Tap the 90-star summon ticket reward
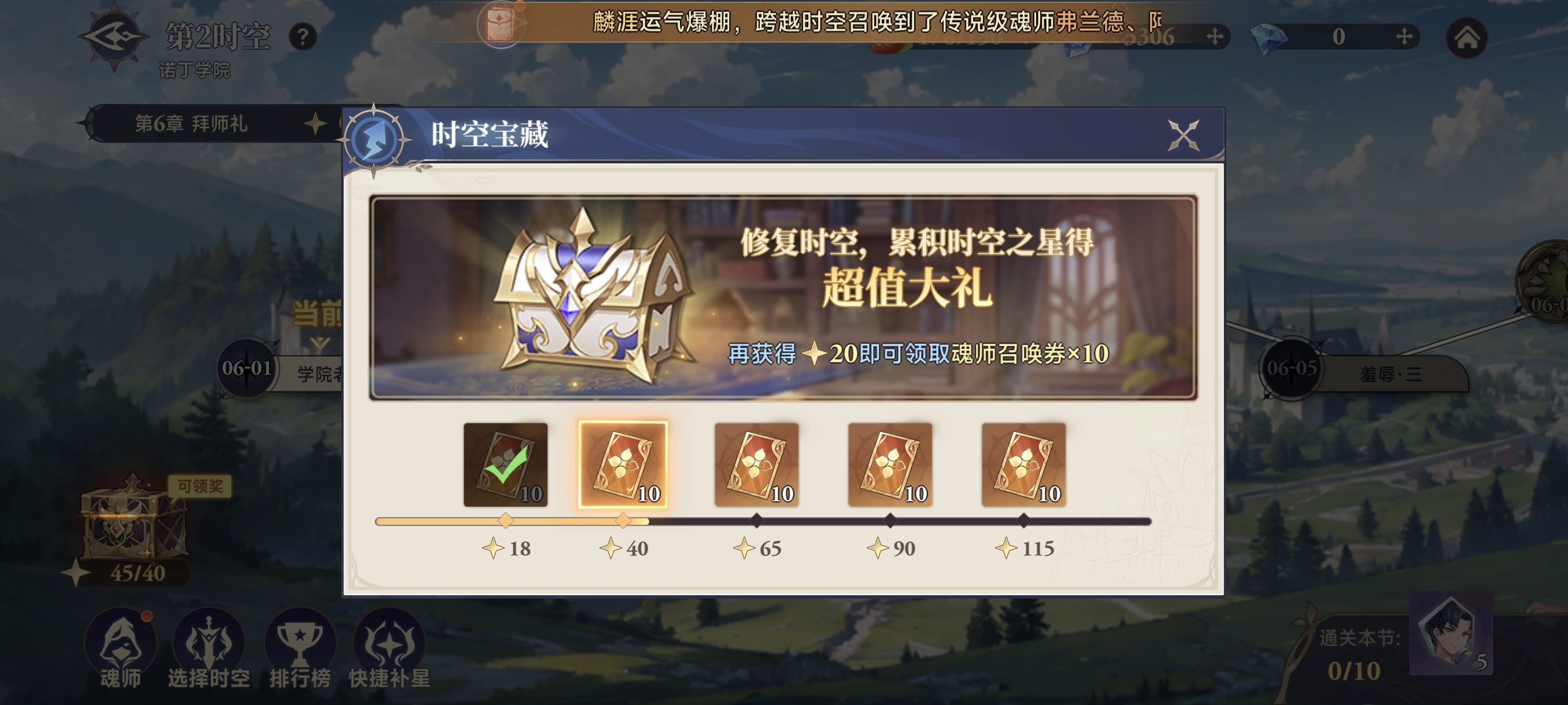Screen dimensions: 1568x705 (890, 464)
